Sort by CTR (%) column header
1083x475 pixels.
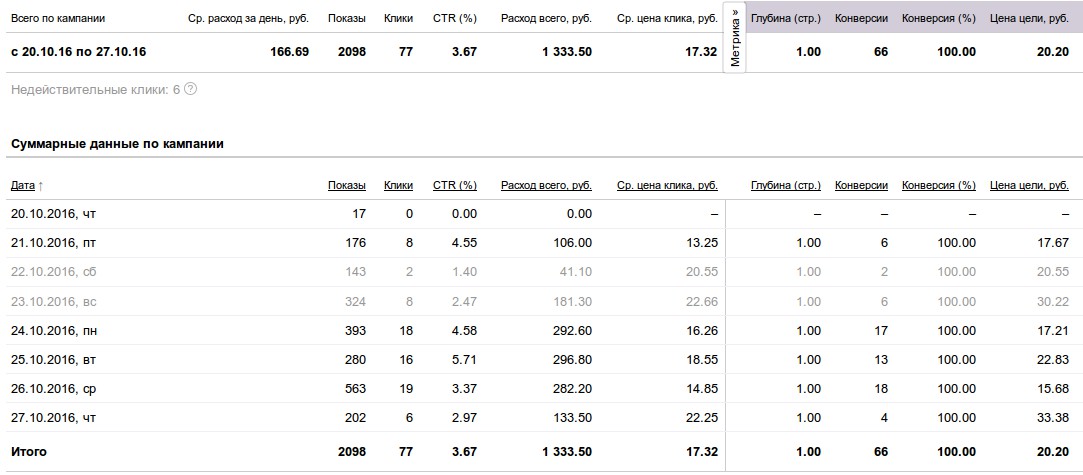point(455,185)
